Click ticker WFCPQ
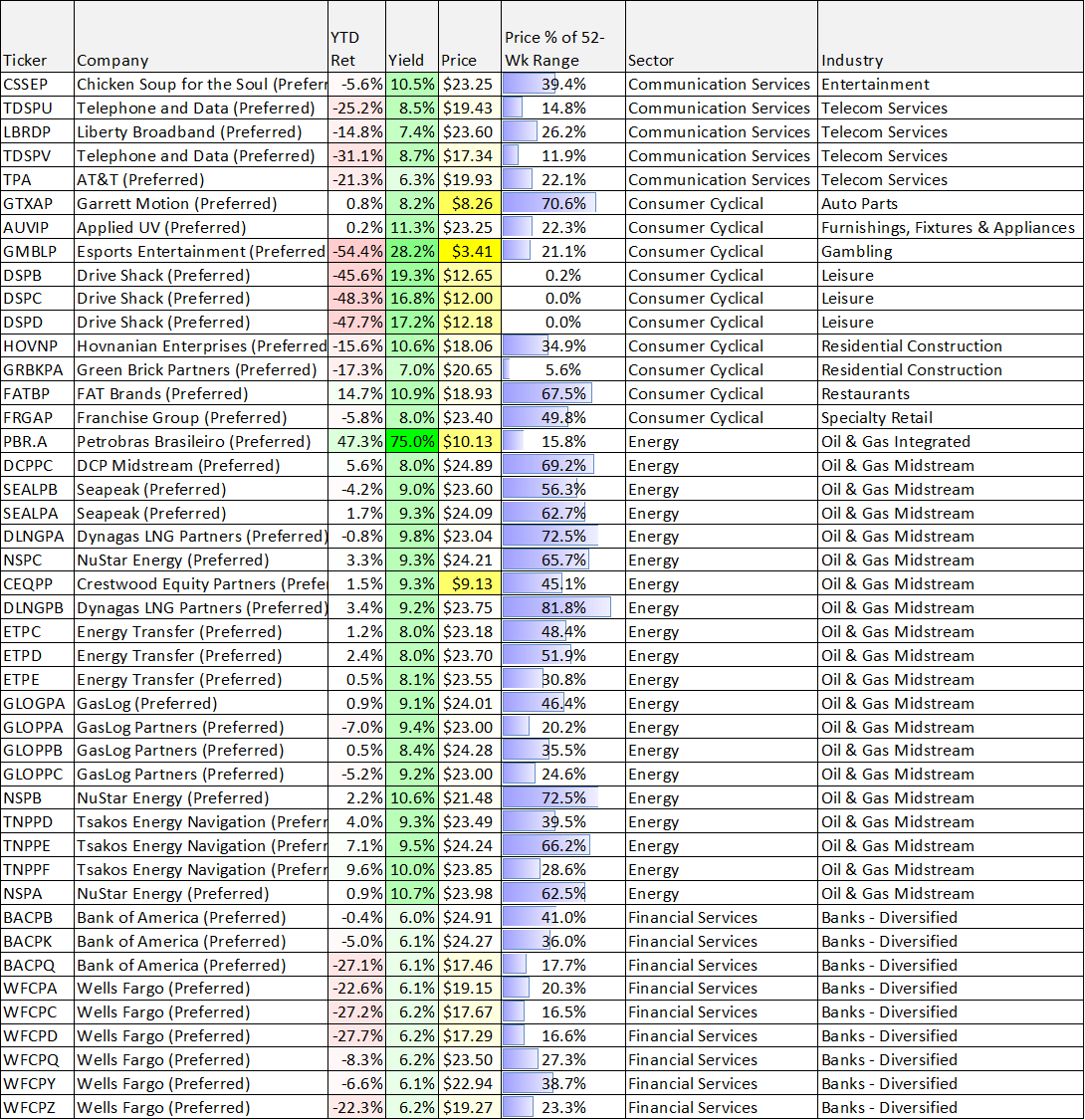The width and height of the screenshot is (1085, 1120). click(x=37, y=1060)
